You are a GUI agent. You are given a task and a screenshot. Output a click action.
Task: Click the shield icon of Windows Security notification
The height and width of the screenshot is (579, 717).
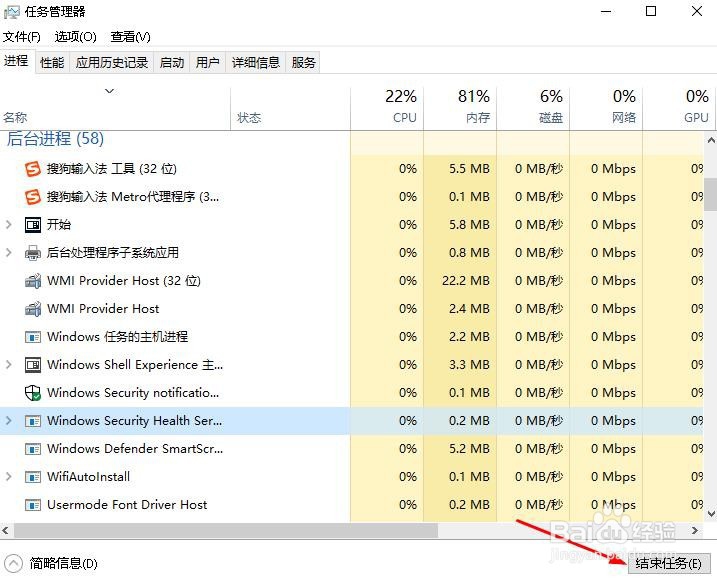tap(33, 392)
